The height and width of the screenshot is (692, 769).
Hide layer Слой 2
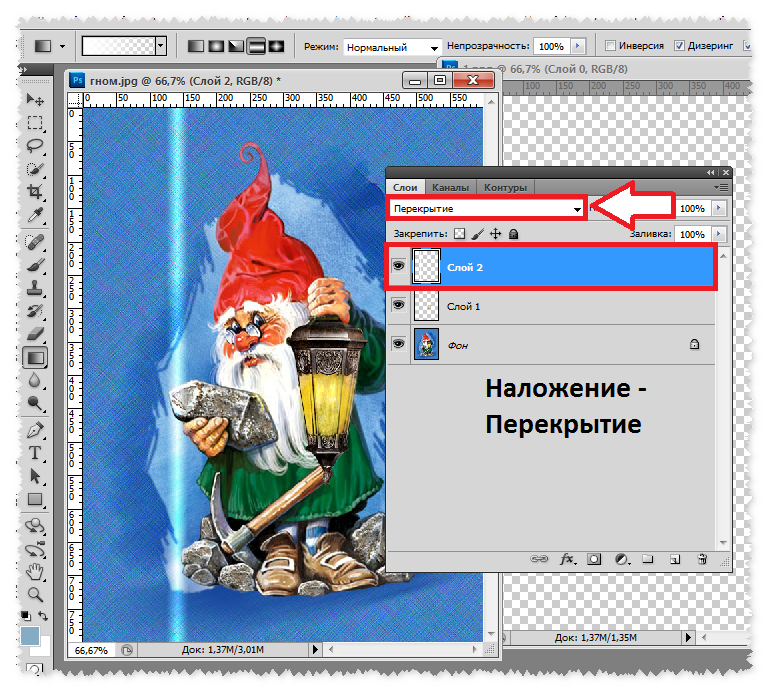pos(398,266)
